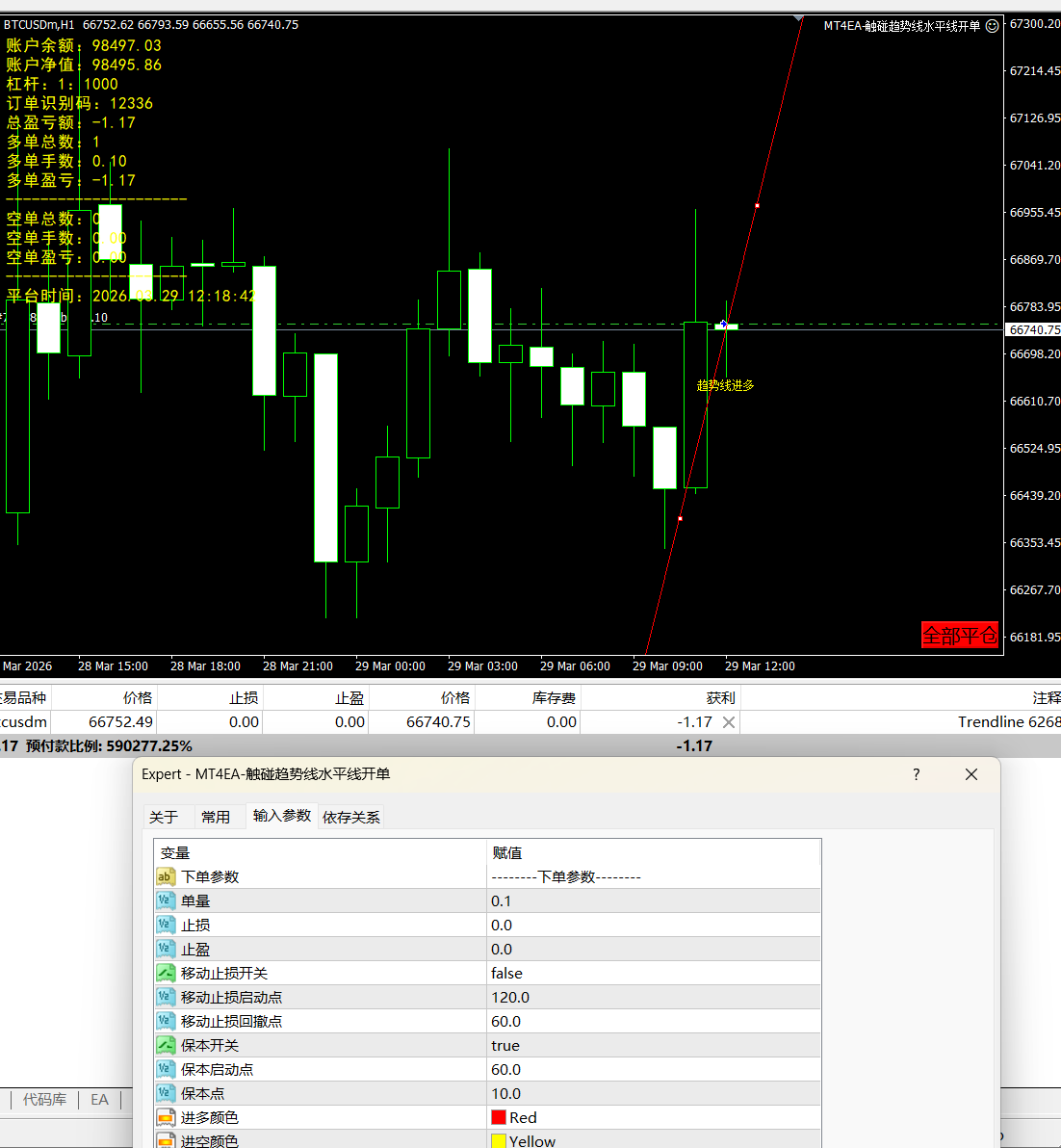This screenshot has height=1148, width=1061.
Task: Toggle the 保本开关 true value
Action: click(505, 1046)
